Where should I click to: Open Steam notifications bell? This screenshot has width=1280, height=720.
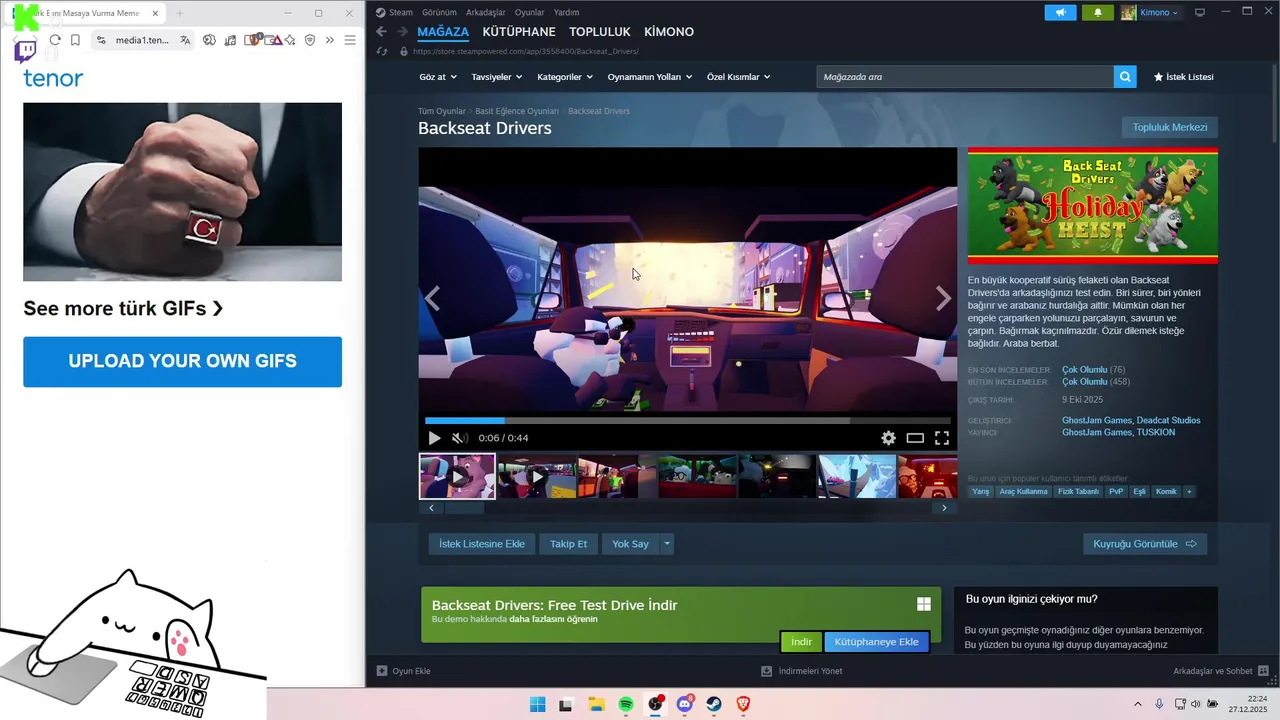1098,12
